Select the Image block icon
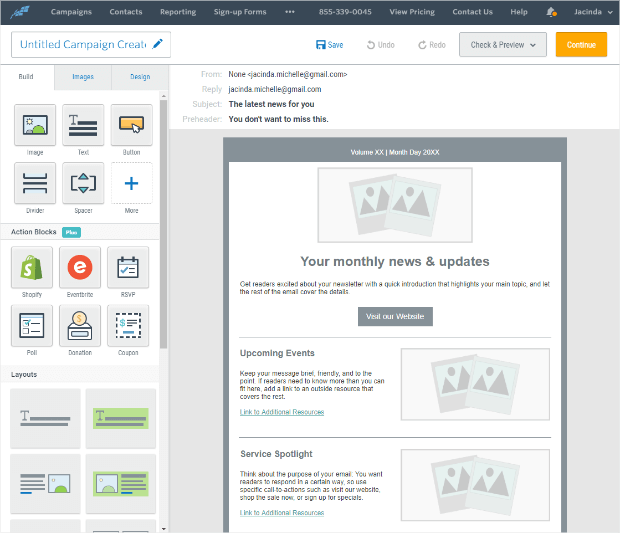 (x=35, y=125)
